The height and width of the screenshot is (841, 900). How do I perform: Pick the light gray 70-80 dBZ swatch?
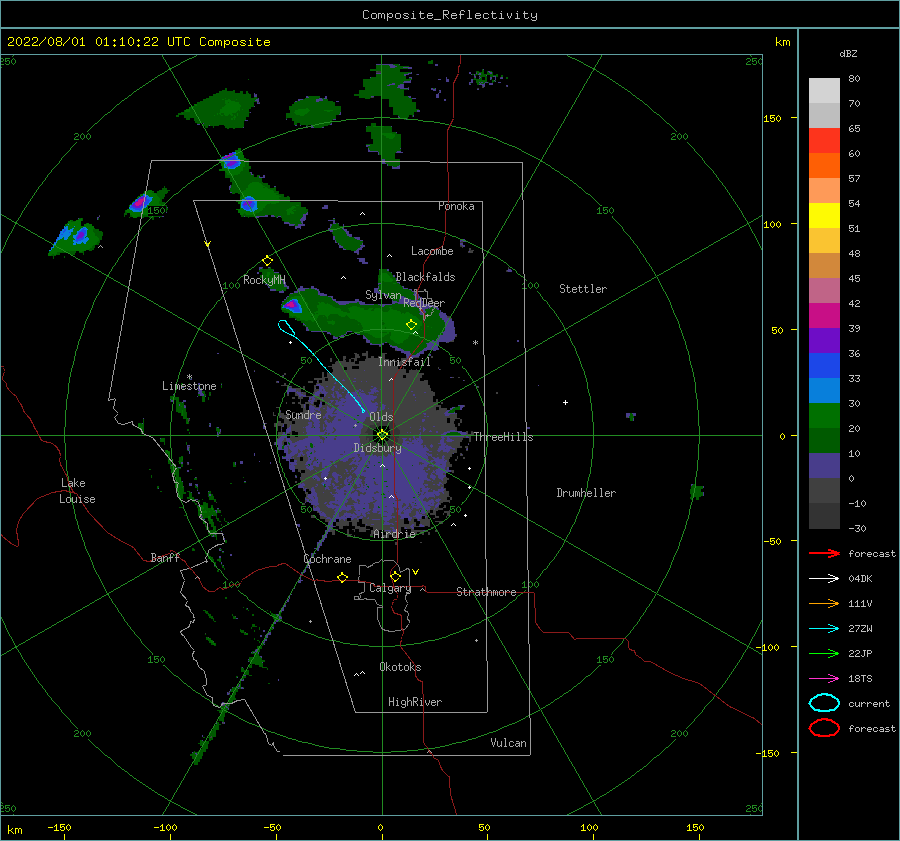click(x=824, y=91)
